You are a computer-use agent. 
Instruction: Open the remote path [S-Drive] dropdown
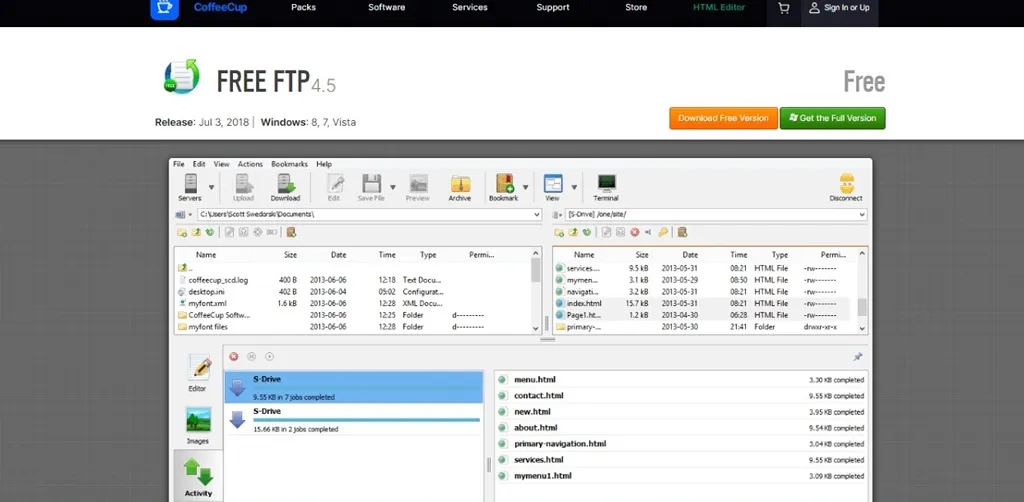pos(862,214)
